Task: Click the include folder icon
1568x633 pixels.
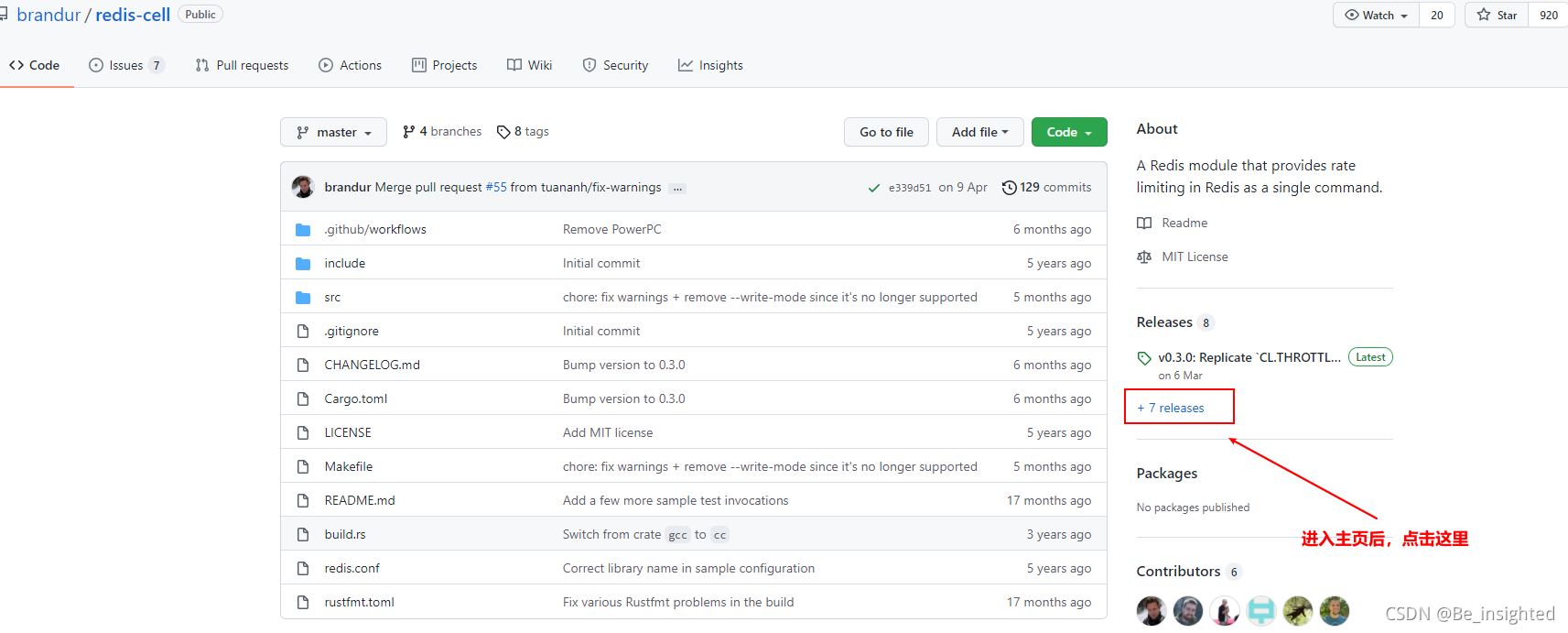Action: click(303, 264)
